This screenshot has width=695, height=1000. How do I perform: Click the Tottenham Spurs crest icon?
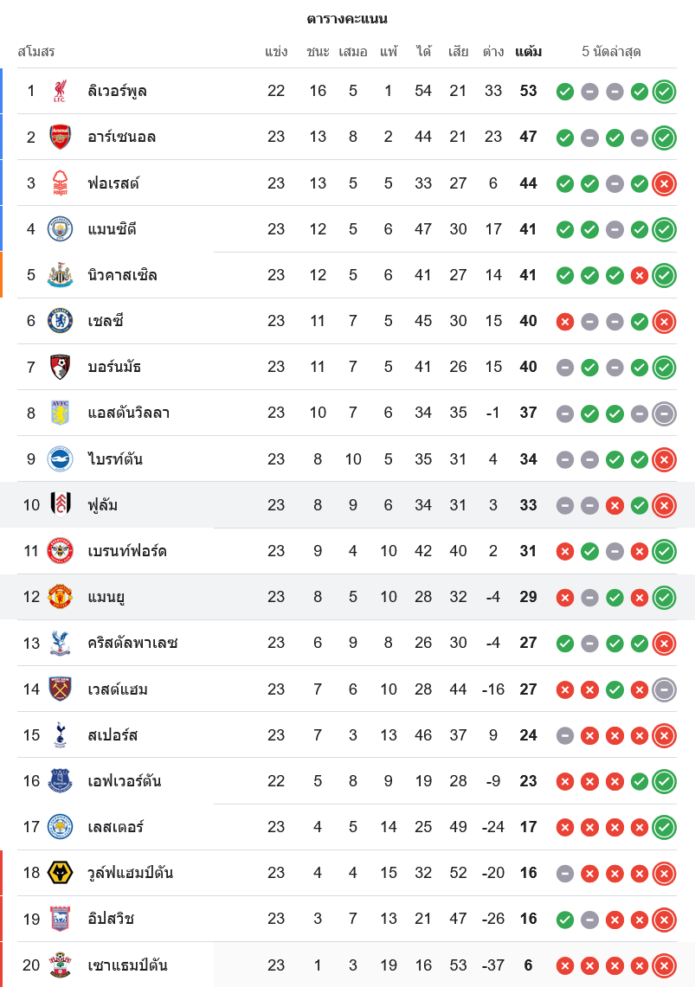[x=61, y=735]
